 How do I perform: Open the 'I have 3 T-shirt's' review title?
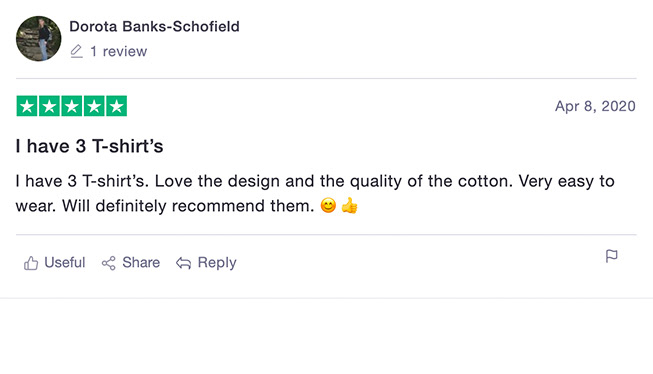(x=90, y=146)
